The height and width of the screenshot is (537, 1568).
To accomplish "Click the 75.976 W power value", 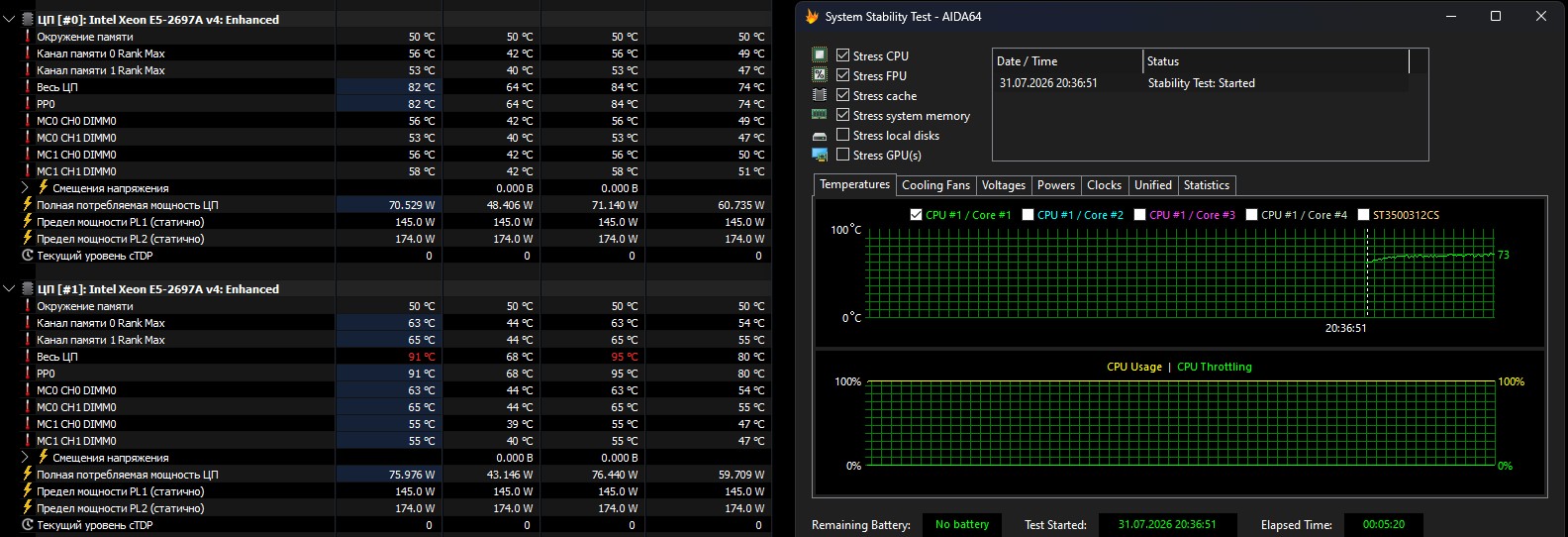I will (412, 475).
